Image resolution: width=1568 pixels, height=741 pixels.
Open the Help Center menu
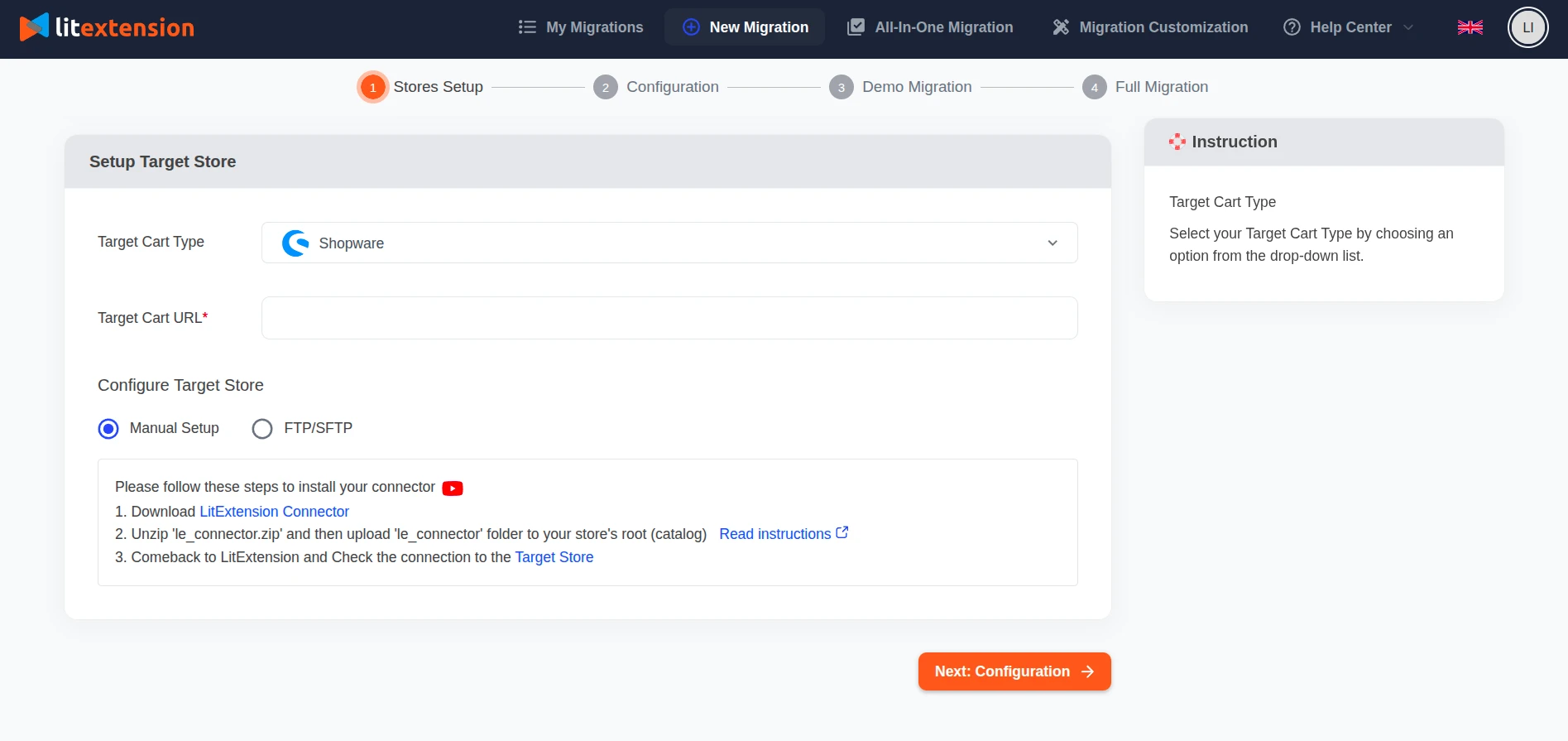(1350, 27)
